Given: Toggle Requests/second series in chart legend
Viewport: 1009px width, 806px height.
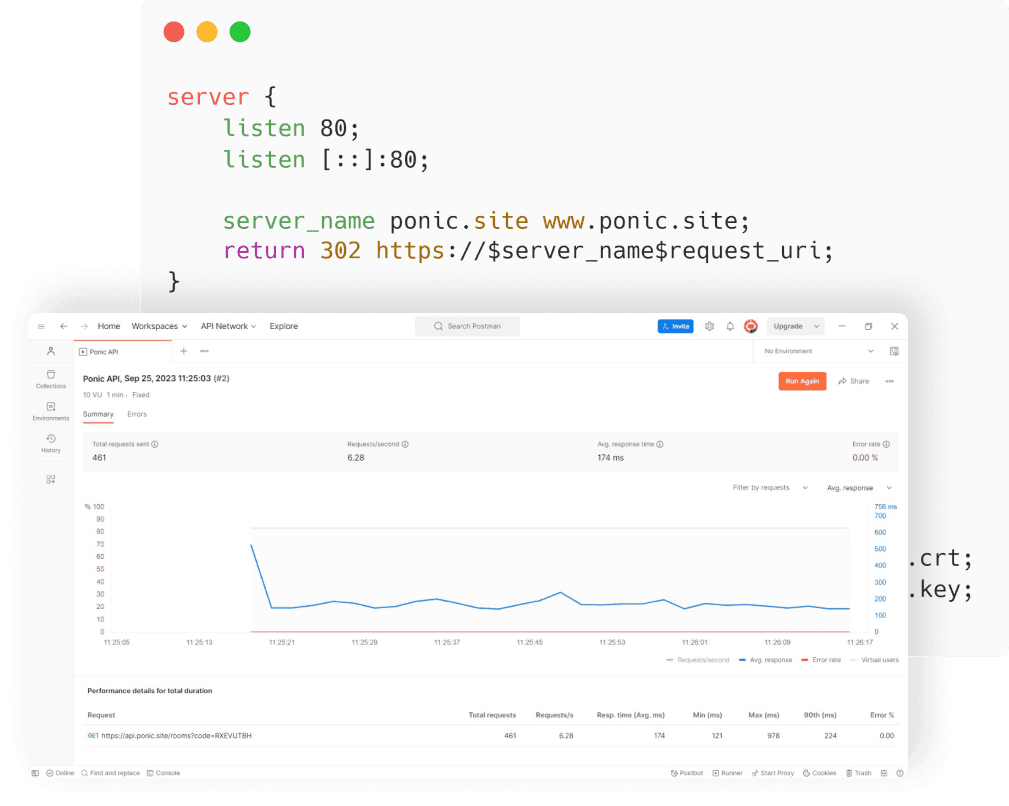Looking at the screenshot, I should pos(698,660).
